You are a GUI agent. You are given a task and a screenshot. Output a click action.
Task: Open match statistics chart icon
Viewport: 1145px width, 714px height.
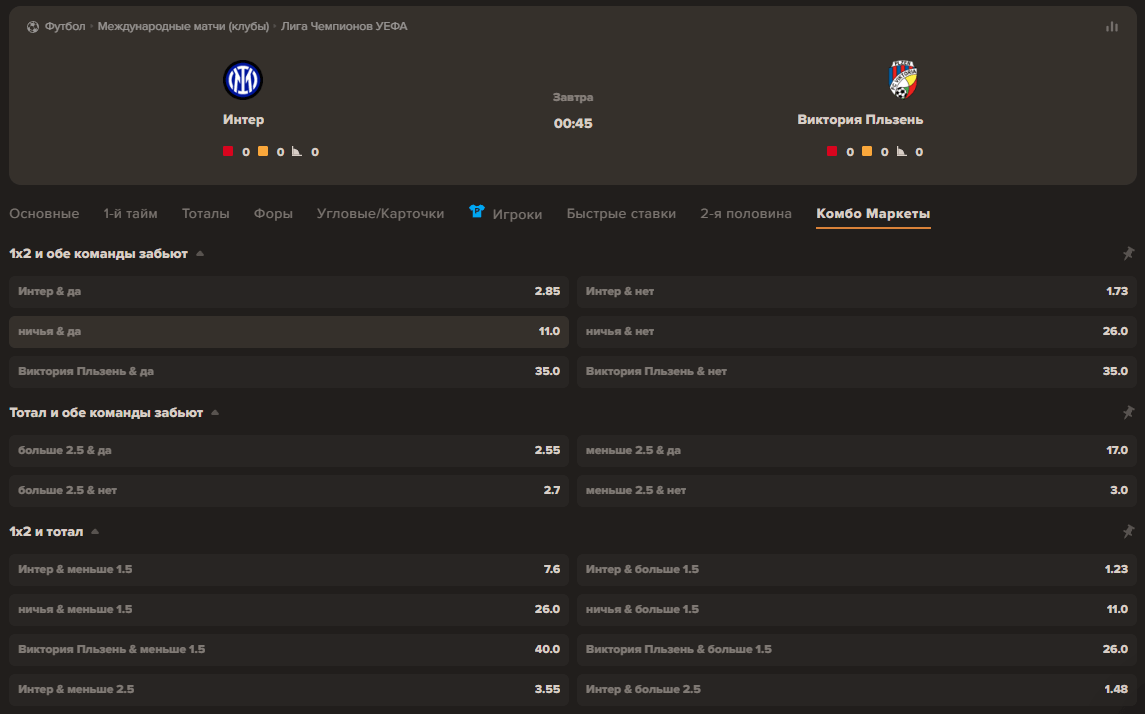[x=1111, y=27]
